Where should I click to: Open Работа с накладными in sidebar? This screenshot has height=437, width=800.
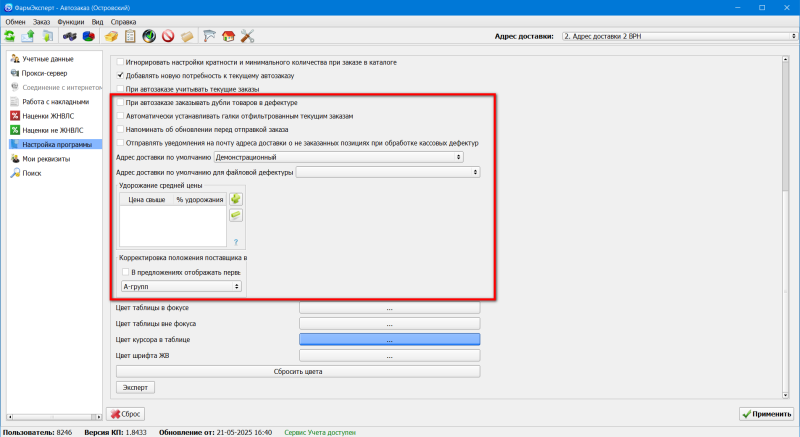coord(55,102)
